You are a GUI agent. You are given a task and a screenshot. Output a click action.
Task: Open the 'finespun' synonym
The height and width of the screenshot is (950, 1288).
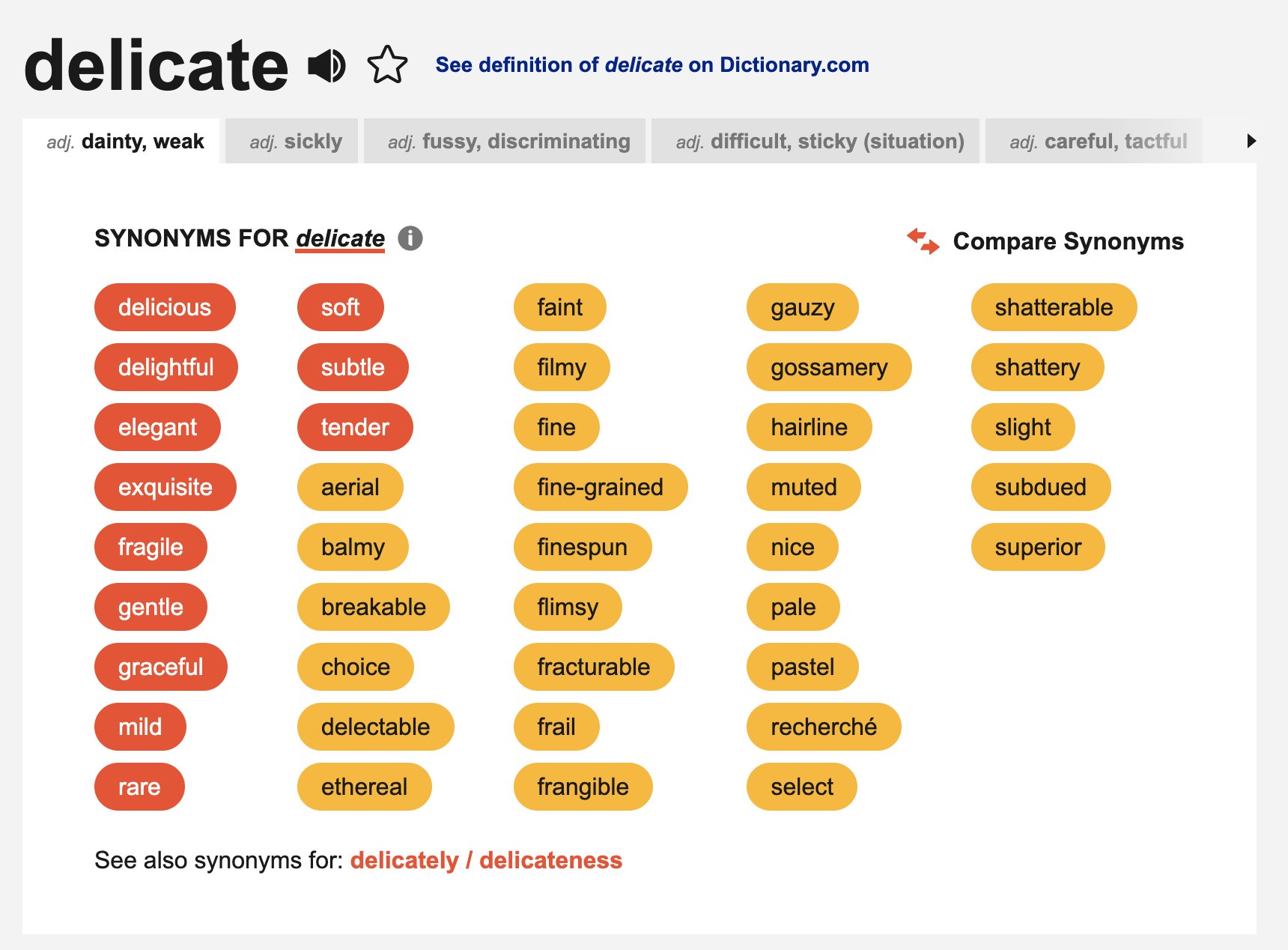click(x=583, y=547)
